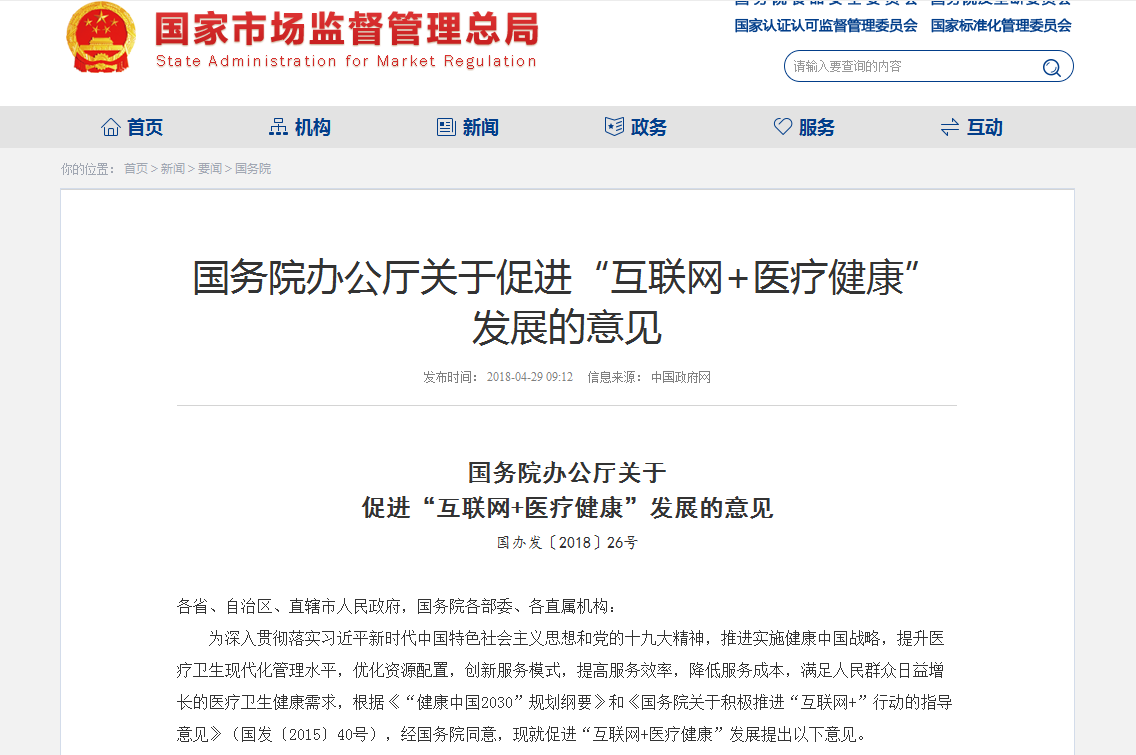Open 国家标准化管理委员会 link
The width and height of the screenshot is (1136, 755).
tap(1000, 26)
